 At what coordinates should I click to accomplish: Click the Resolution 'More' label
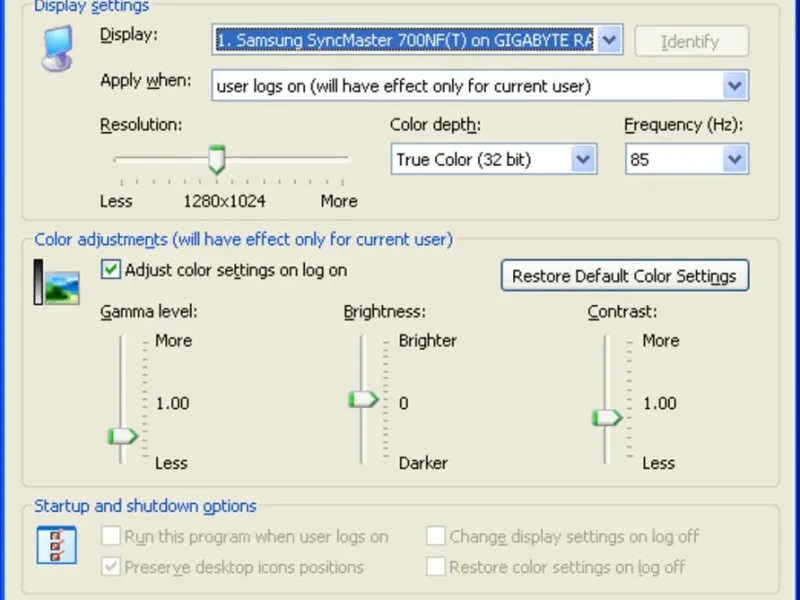339,201
